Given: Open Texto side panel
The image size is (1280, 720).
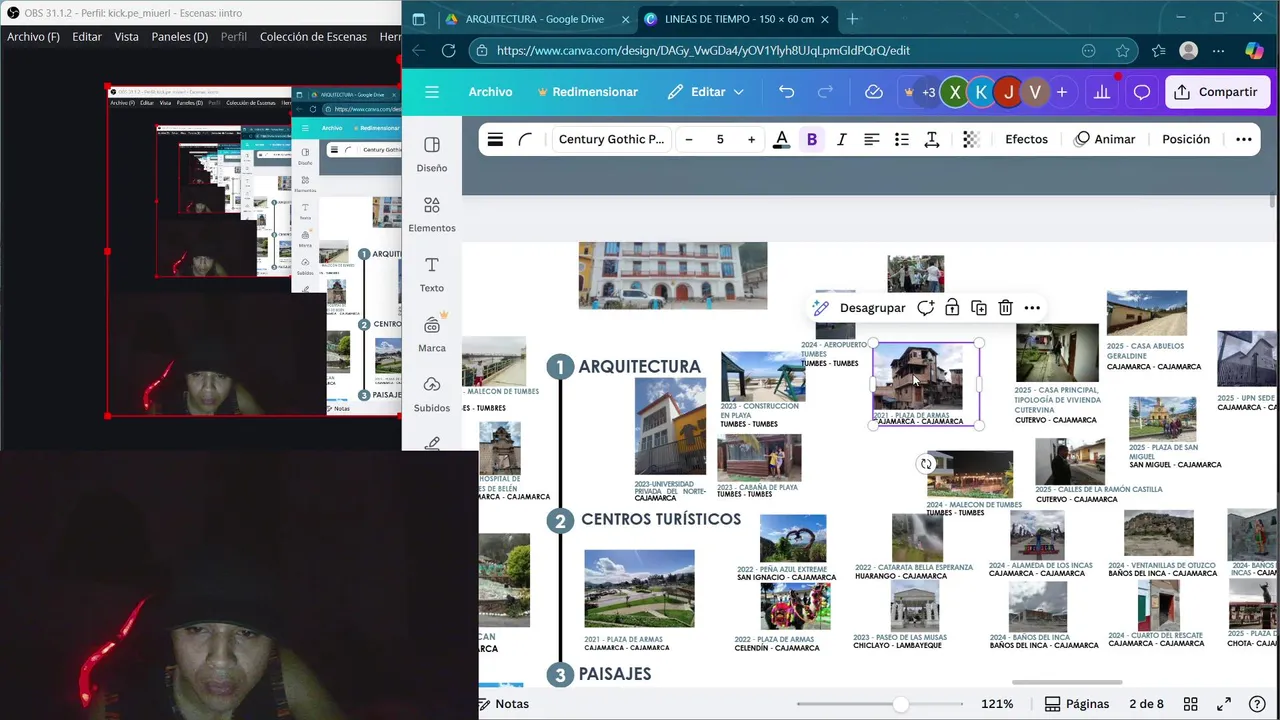Looking at the screenshot, I should click(x=432, y=274).
